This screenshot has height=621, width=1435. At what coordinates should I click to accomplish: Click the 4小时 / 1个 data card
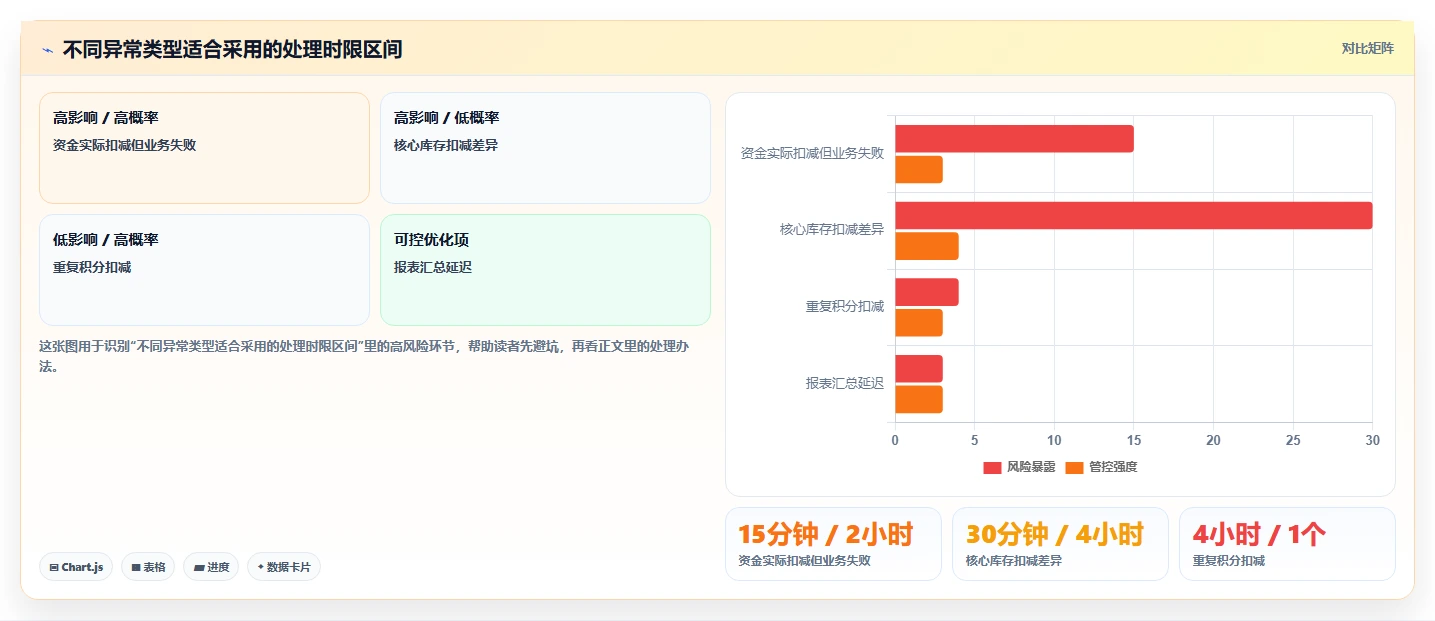click(x=1287, y=544)
